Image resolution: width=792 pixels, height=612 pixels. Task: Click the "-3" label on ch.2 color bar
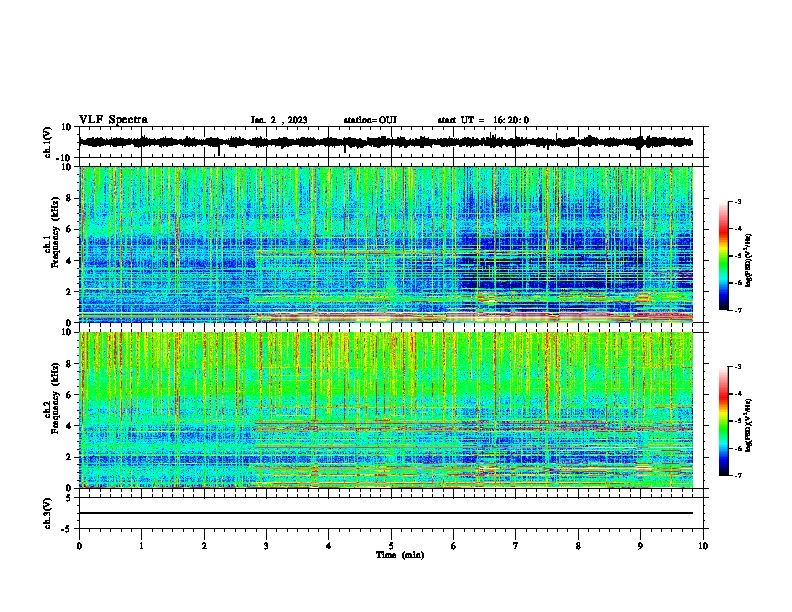[x=738, y=367]
